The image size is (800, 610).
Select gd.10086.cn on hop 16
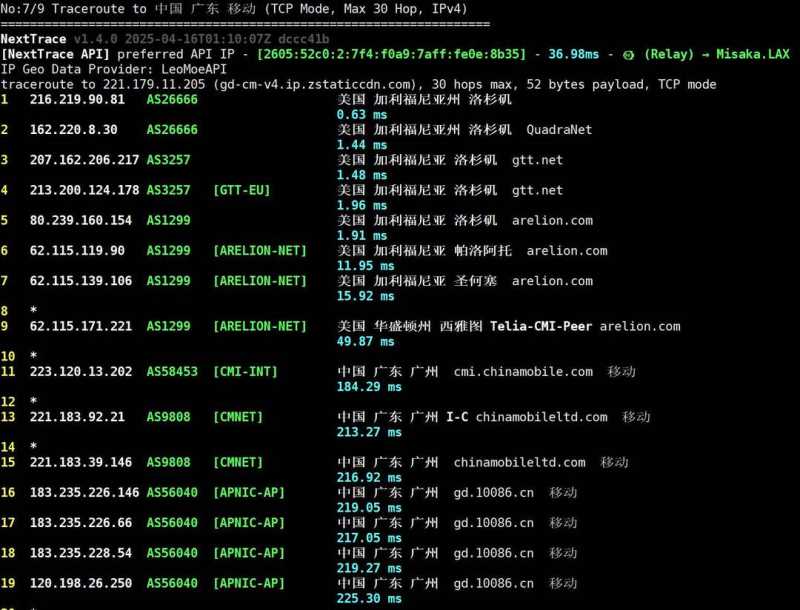(494, 492)
